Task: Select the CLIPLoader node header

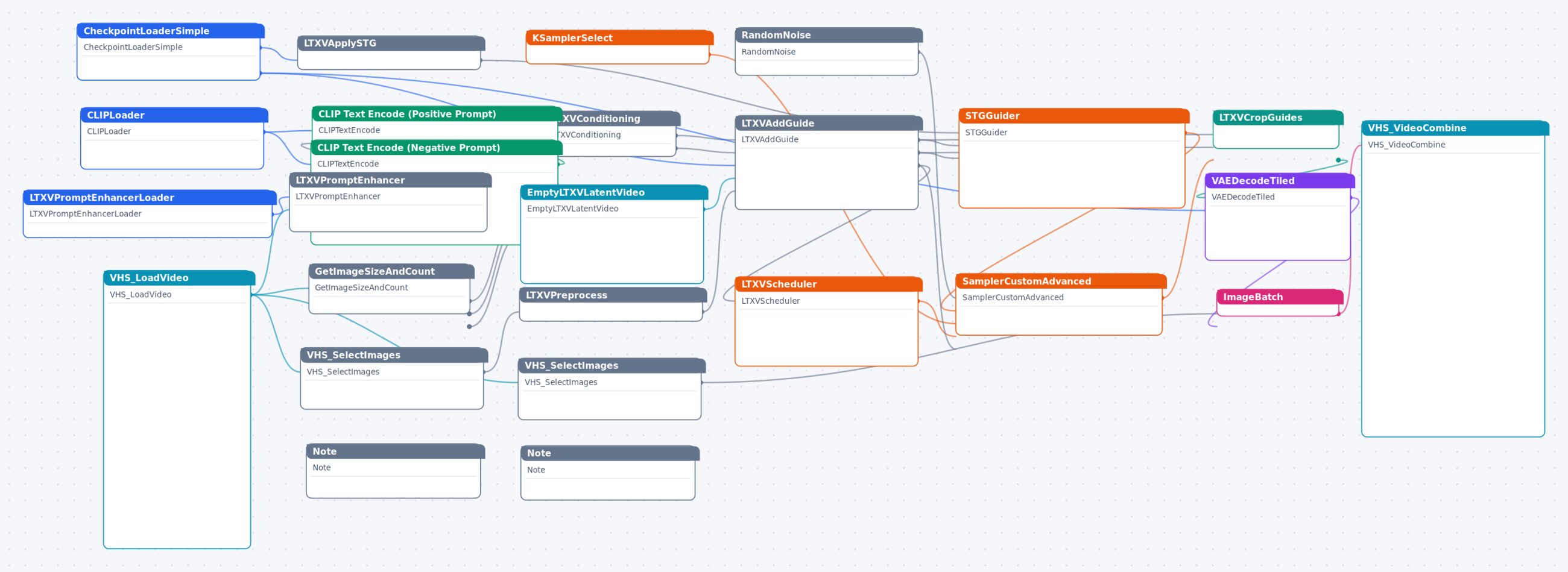Action: click(x=174, y=115)
